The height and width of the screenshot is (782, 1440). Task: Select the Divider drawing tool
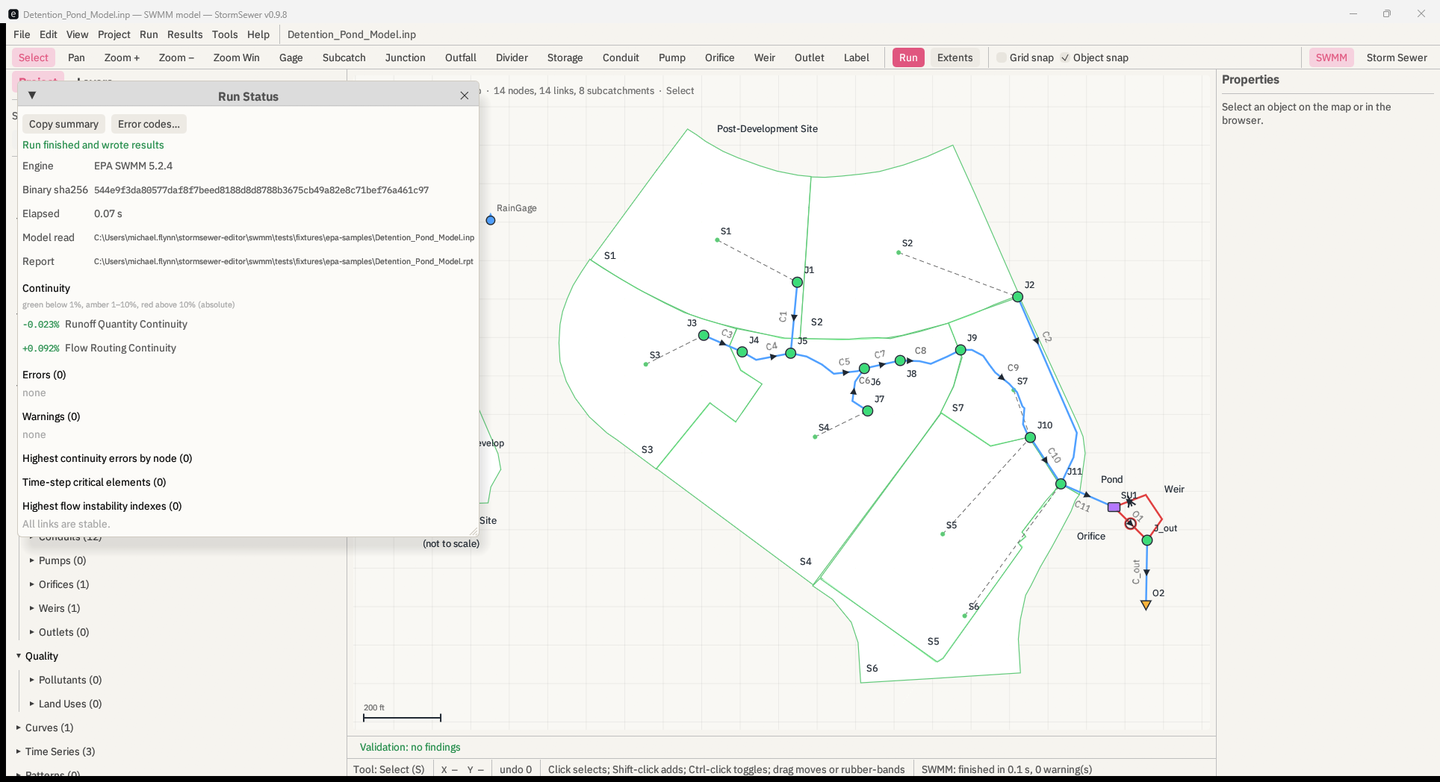click(x=512, y=58)
